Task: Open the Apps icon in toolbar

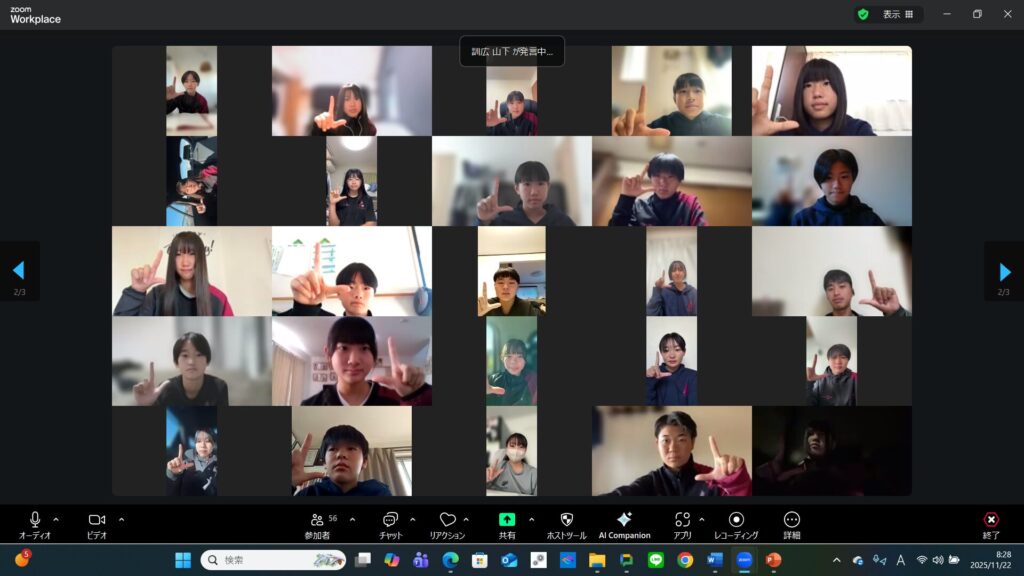Action: coord(682,520)
